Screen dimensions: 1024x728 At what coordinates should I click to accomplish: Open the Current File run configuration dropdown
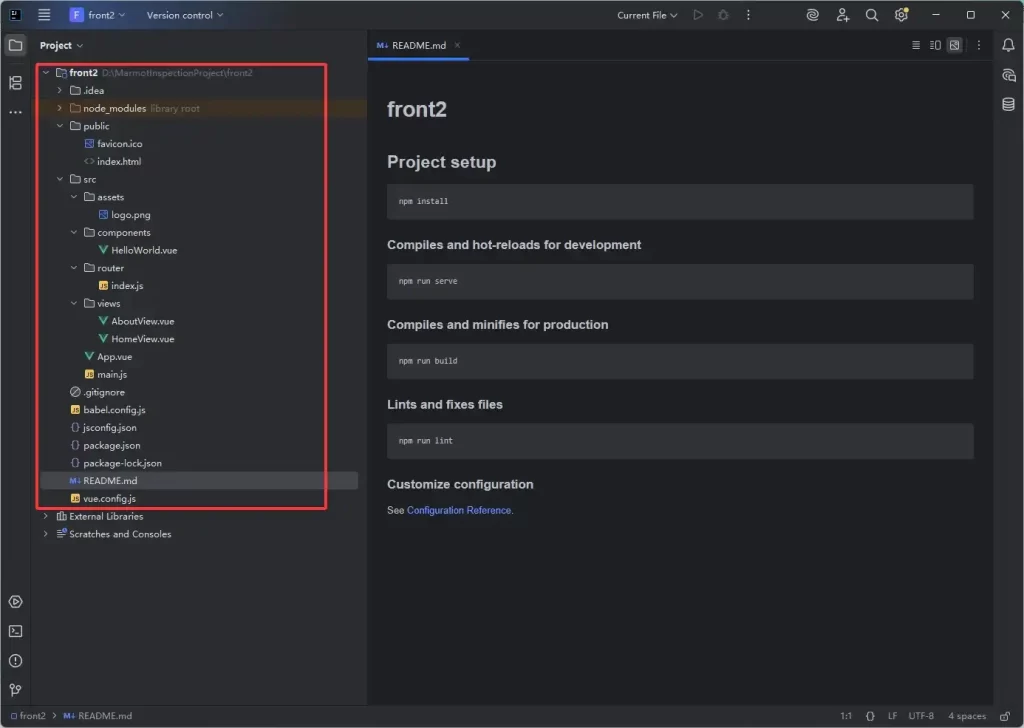[647, 15]
